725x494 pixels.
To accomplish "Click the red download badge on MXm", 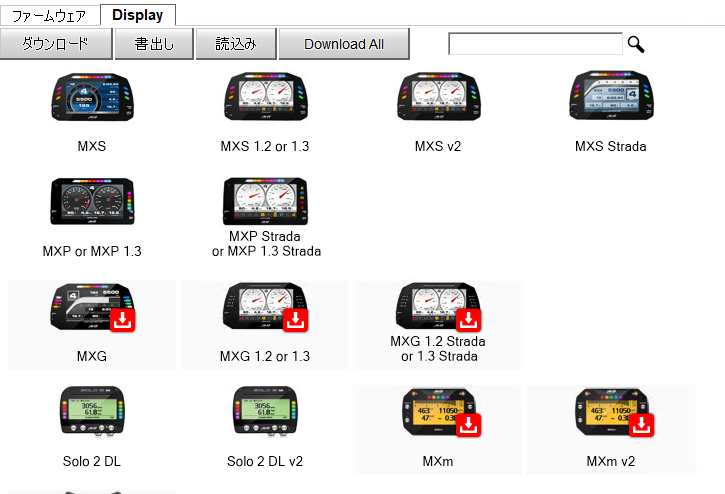I will click(468, 425).
